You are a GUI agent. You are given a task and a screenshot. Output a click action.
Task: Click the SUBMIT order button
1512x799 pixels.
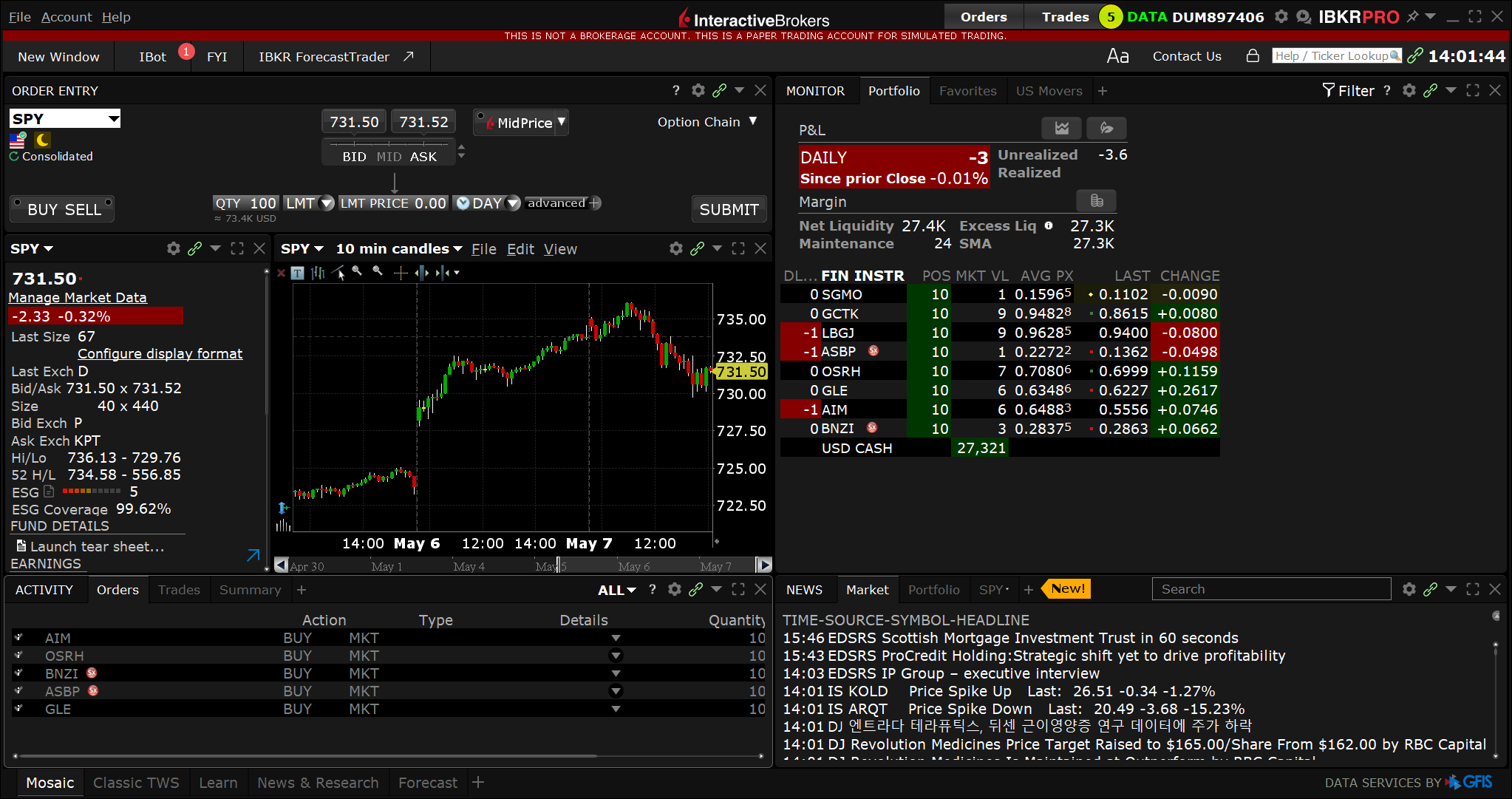(x=729, y=209)
